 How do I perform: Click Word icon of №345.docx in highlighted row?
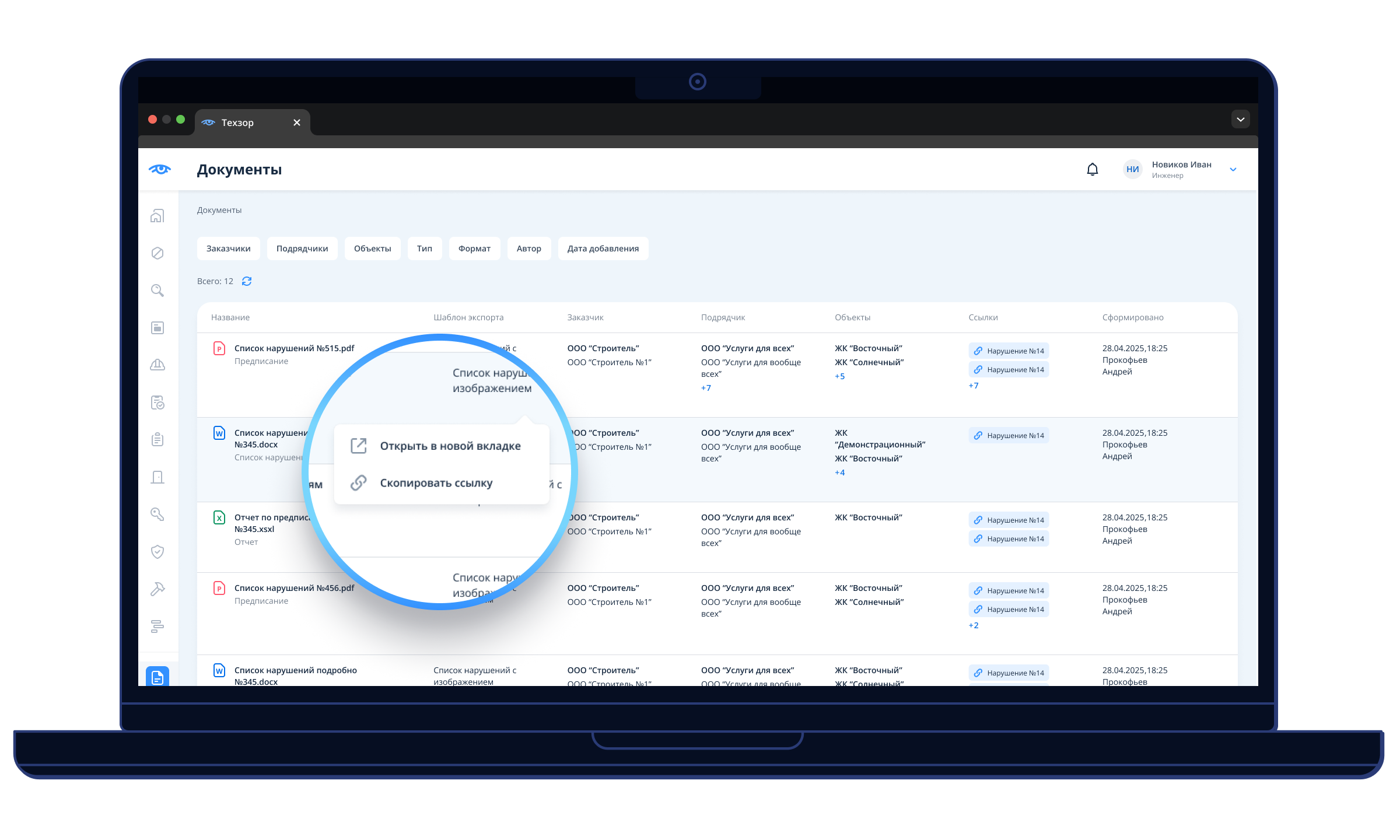(x=219, y=433)
